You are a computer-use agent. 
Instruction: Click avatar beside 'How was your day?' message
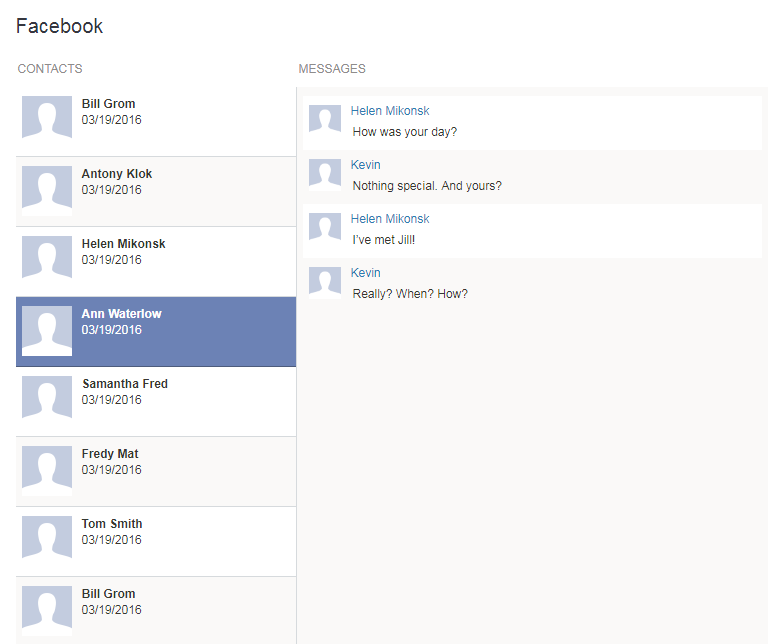(325, 121)
